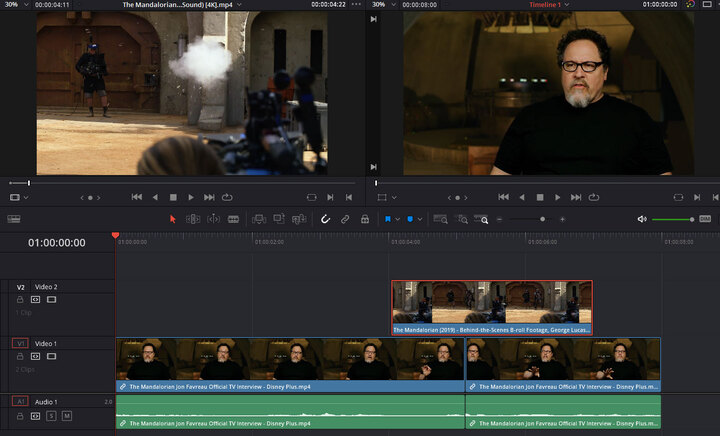Activate the Blade Edit tool
The image size is (720, 436).
coord(232,219)
